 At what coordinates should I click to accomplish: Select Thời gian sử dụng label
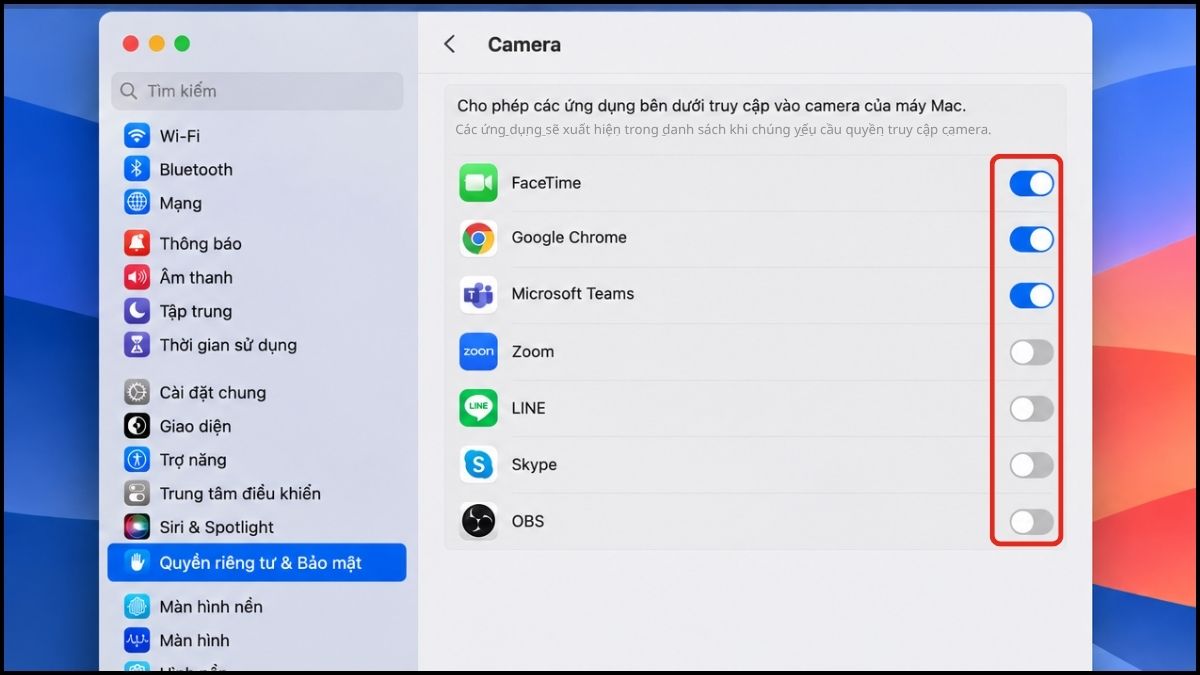pyautogui.click(x=228, y=345)
